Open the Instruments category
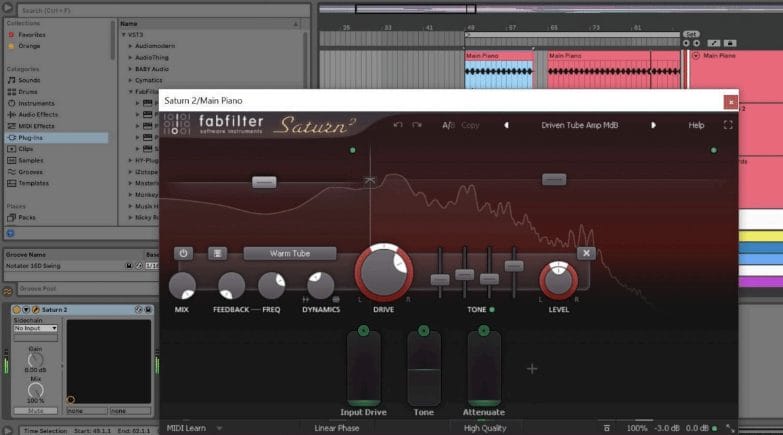Screen dimensions: 783x435 [x=36, y=103]
